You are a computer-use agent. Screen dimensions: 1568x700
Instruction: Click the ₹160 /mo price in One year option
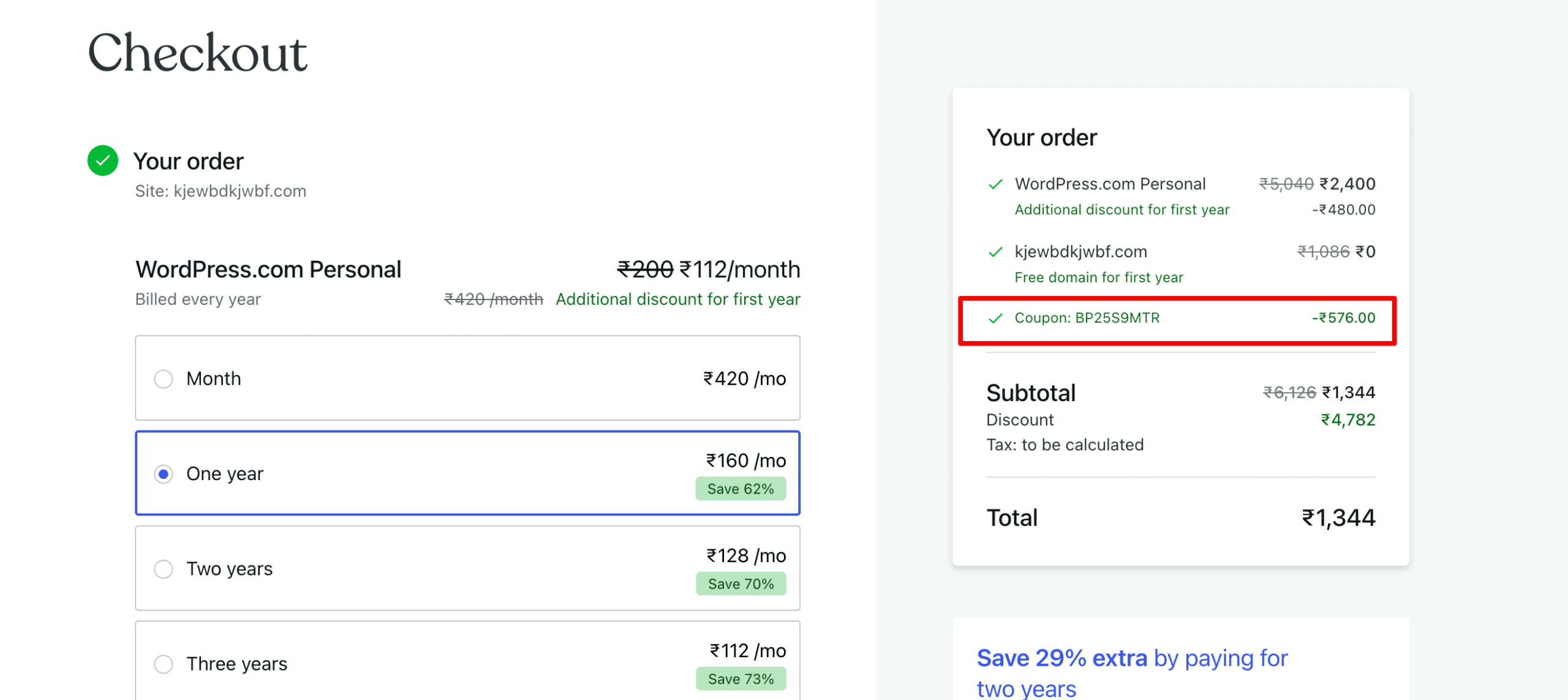click(746, 461)
